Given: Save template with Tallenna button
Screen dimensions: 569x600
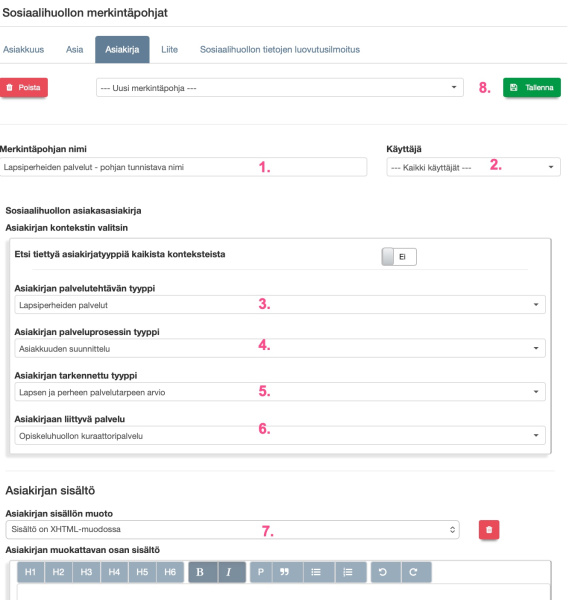Looking at the screenshot, I should pyautogui.click(x=532, y=88).
